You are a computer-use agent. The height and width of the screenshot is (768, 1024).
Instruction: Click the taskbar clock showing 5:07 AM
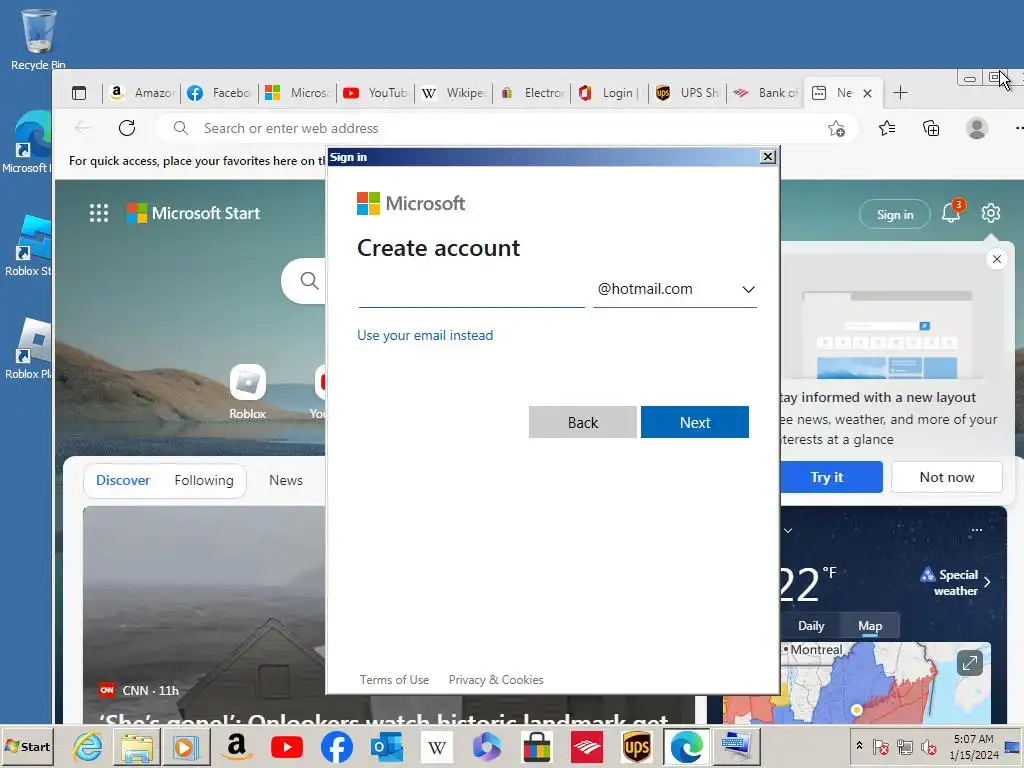[974, 746]
